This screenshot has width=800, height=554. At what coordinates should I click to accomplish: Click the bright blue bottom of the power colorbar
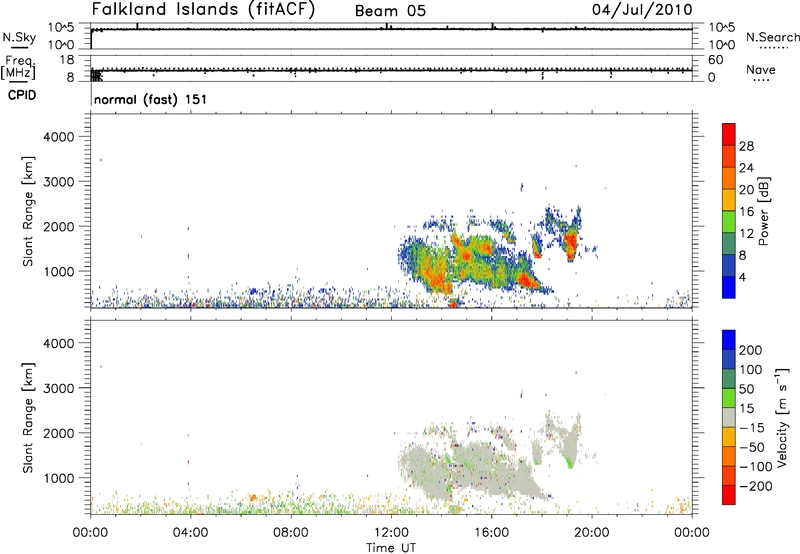coord(729,287)
